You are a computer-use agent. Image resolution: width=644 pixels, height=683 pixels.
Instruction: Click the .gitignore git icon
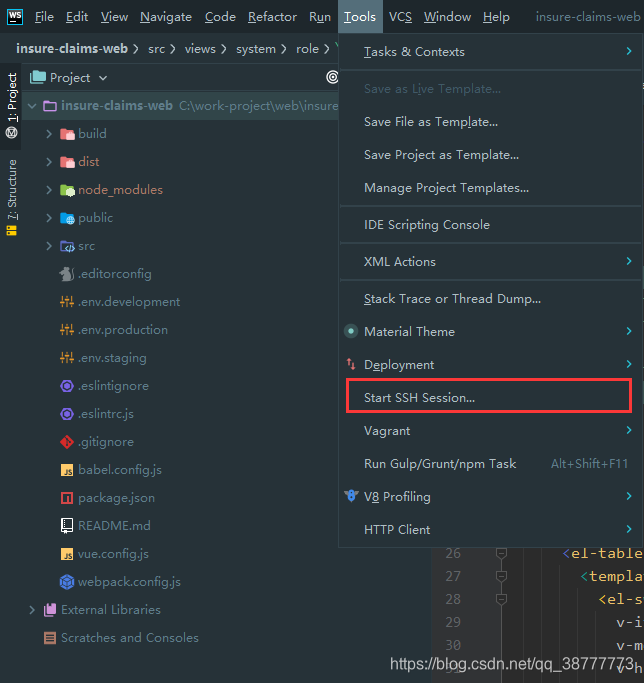(67, 442)
